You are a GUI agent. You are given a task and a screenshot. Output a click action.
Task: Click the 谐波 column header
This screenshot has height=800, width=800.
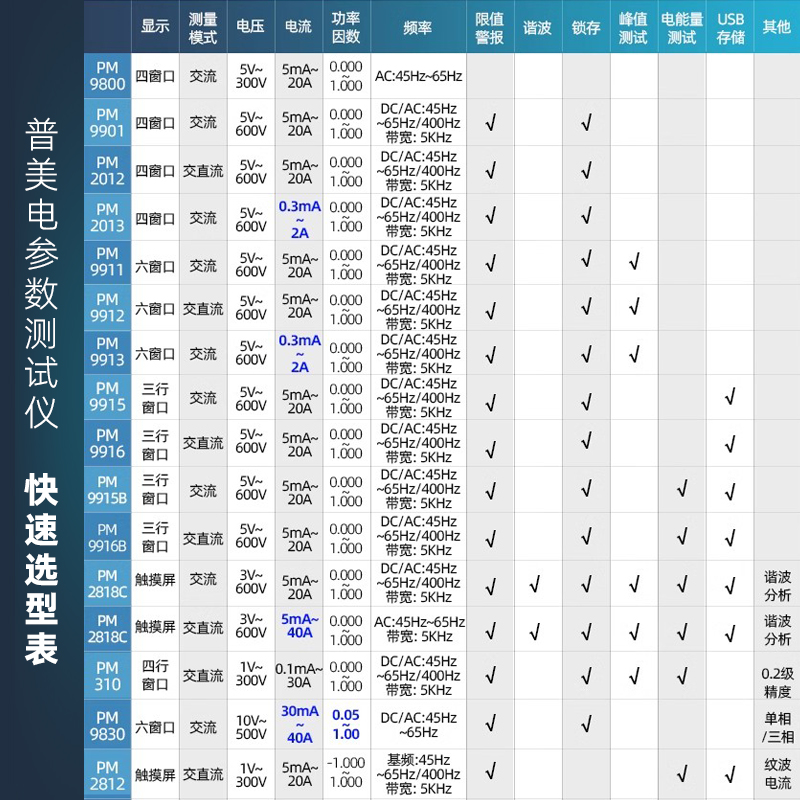(538, 26)
